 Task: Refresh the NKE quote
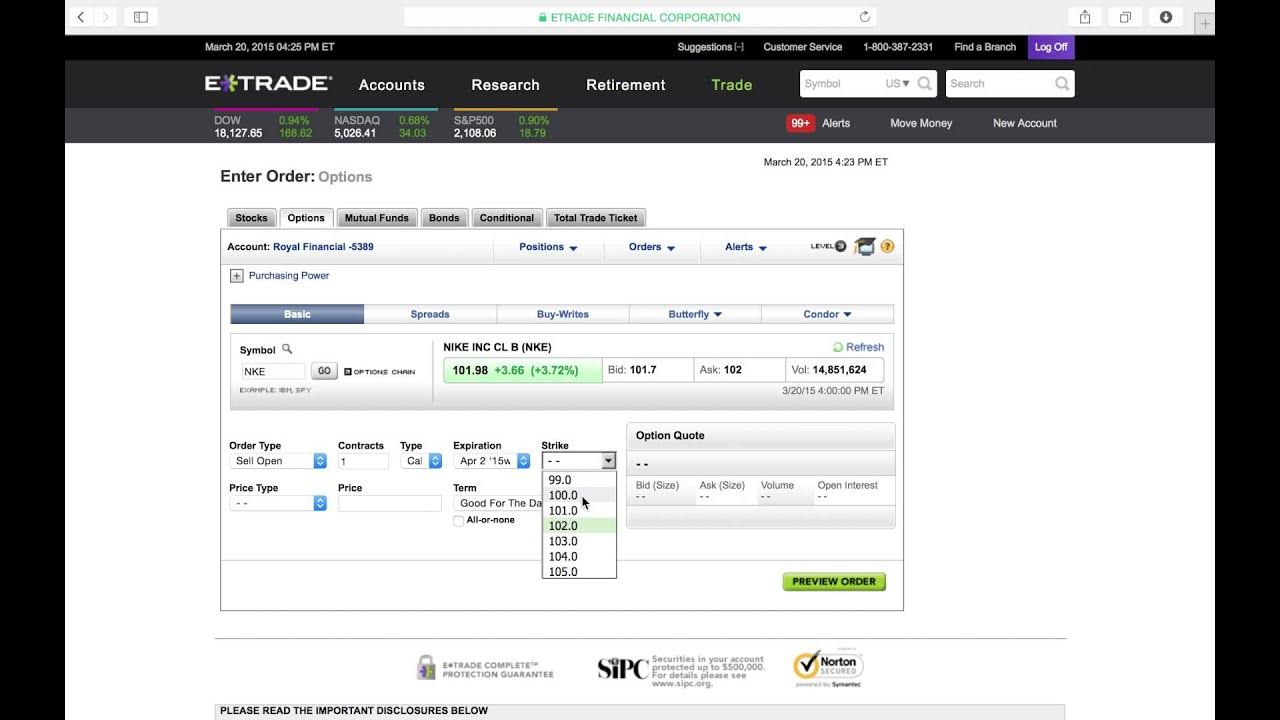858,347
